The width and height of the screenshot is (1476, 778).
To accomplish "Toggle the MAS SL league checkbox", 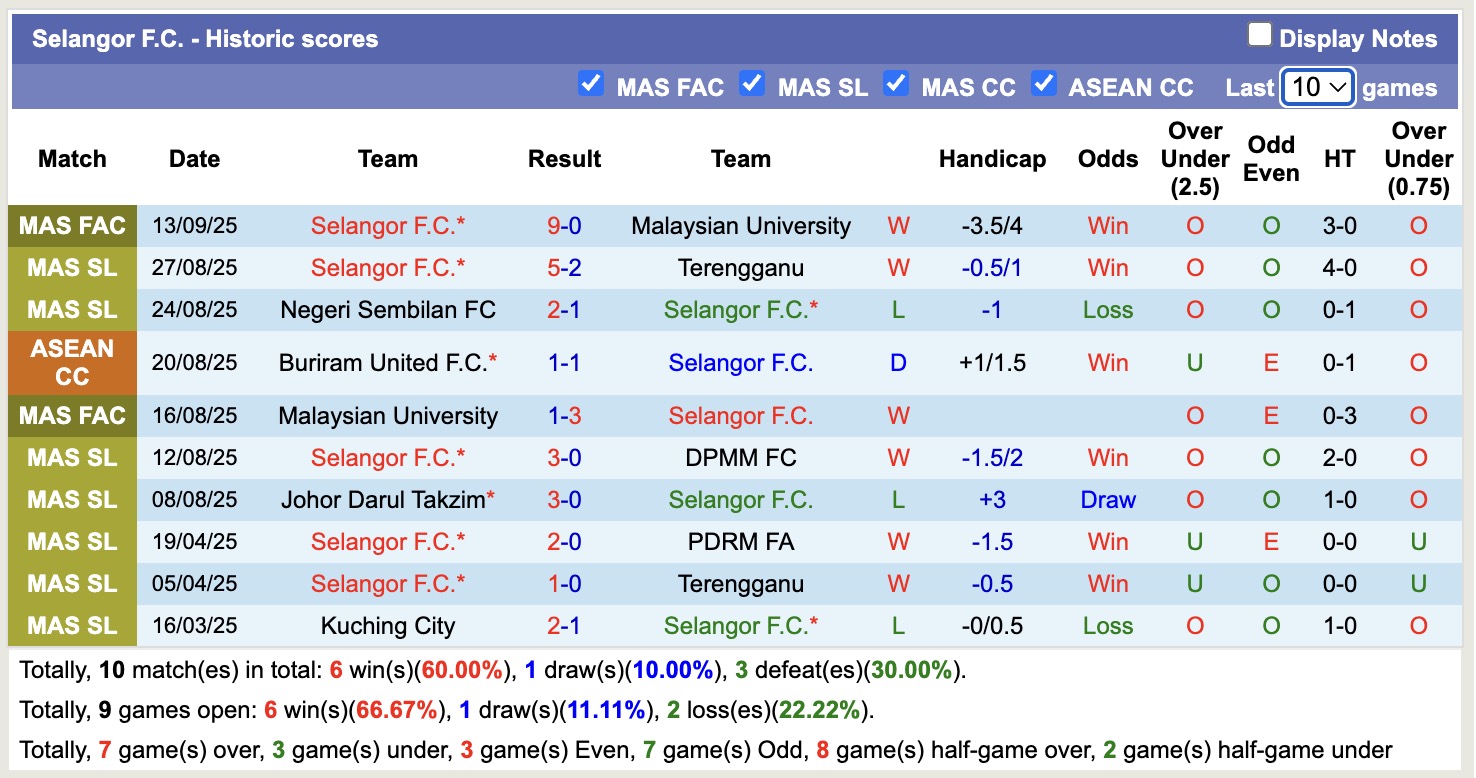I will point(752,83).
